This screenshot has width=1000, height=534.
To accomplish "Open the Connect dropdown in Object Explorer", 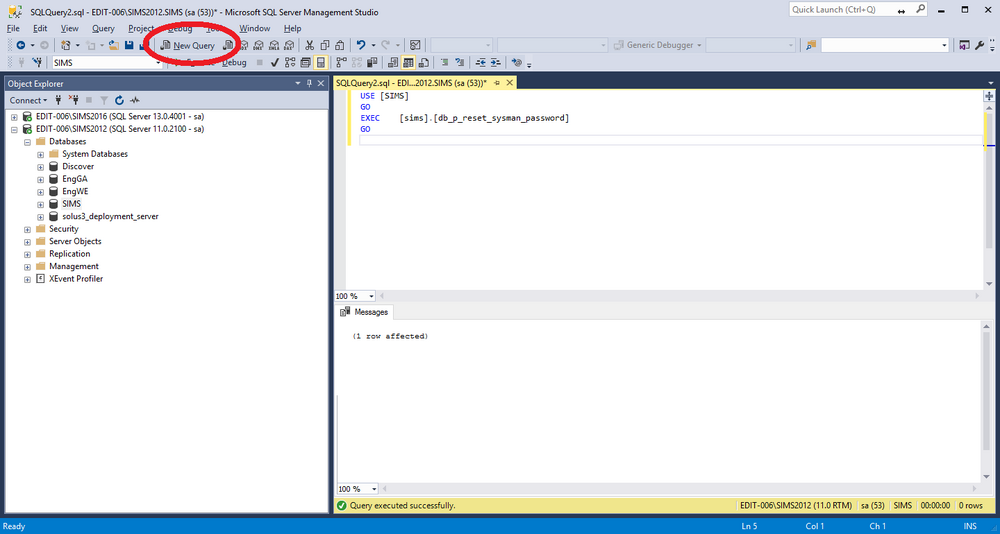I will (x=28, y=100).
